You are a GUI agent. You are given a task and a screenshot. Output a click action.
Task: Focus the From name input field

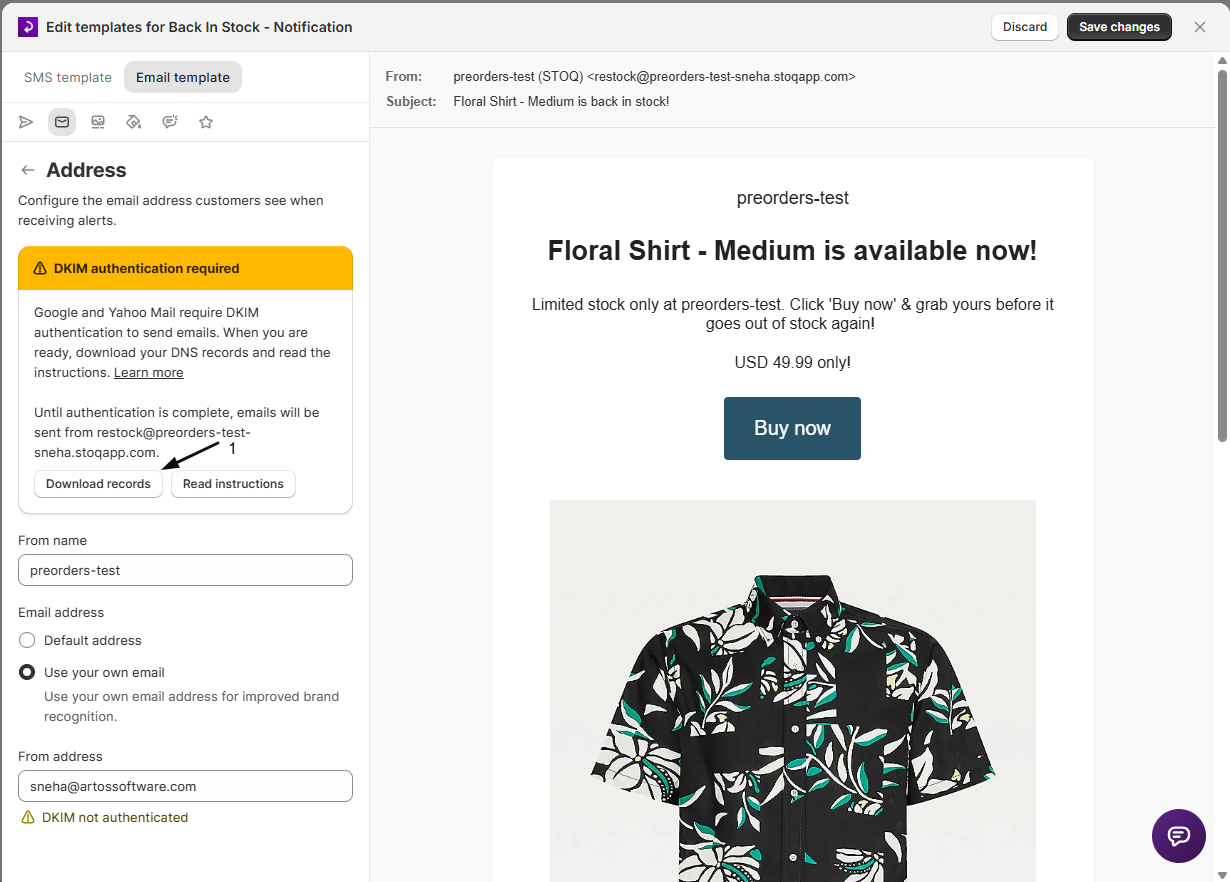pos(185,570)
